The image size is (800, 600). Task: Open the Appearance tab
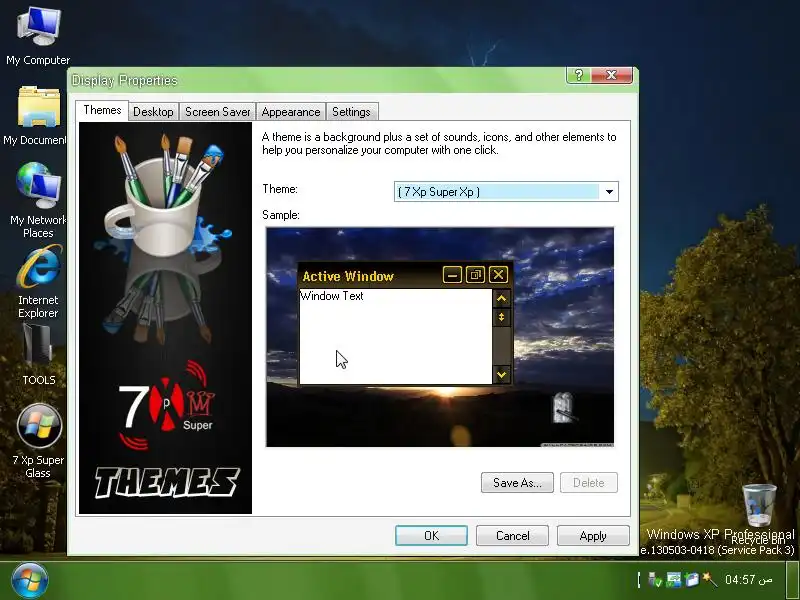[x=291, y=112]
